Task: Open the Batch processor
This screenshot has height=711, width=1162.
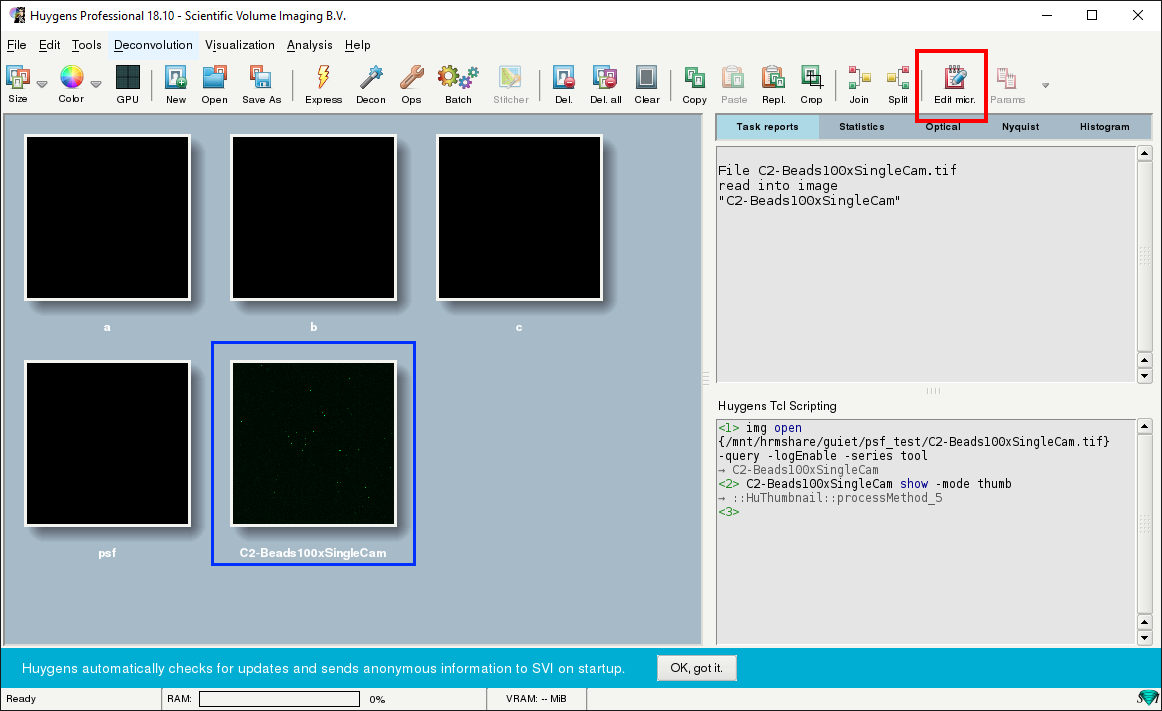Action: [458, 84]
